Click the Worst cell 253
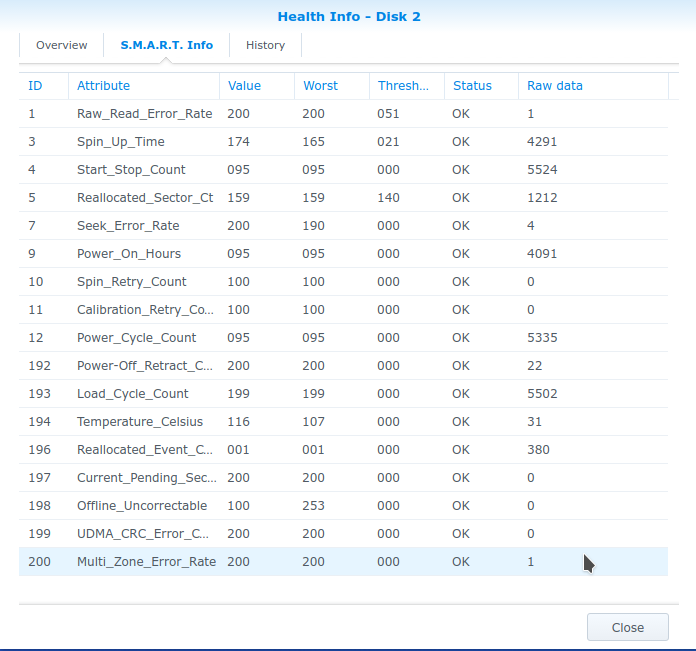 [x=313, y=505]
